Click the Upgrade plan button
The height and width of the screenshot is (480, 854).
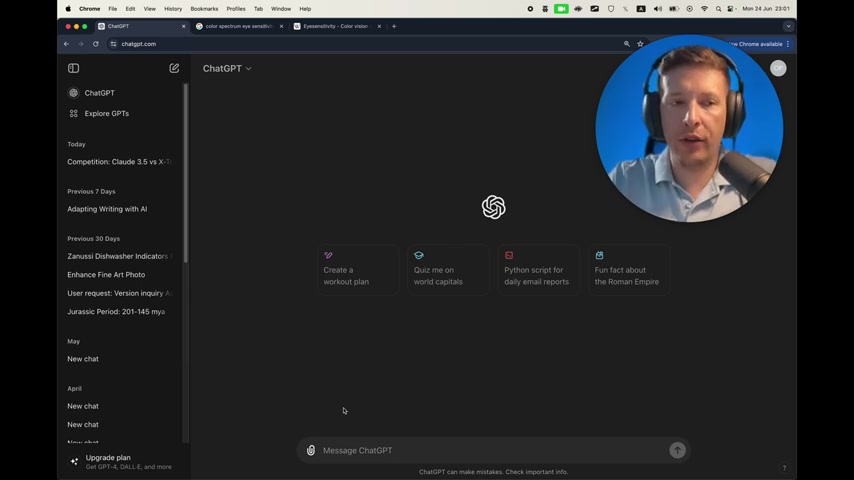click(121, 462)
